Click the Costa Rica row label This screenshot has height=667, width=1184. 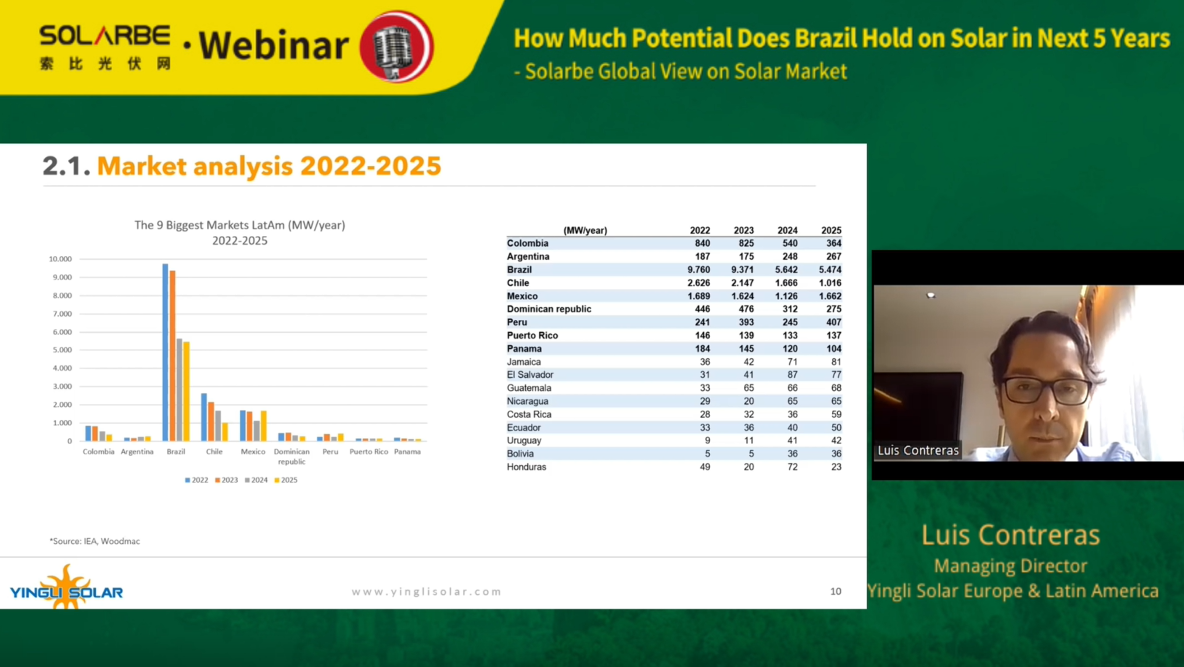pos(529,415)
